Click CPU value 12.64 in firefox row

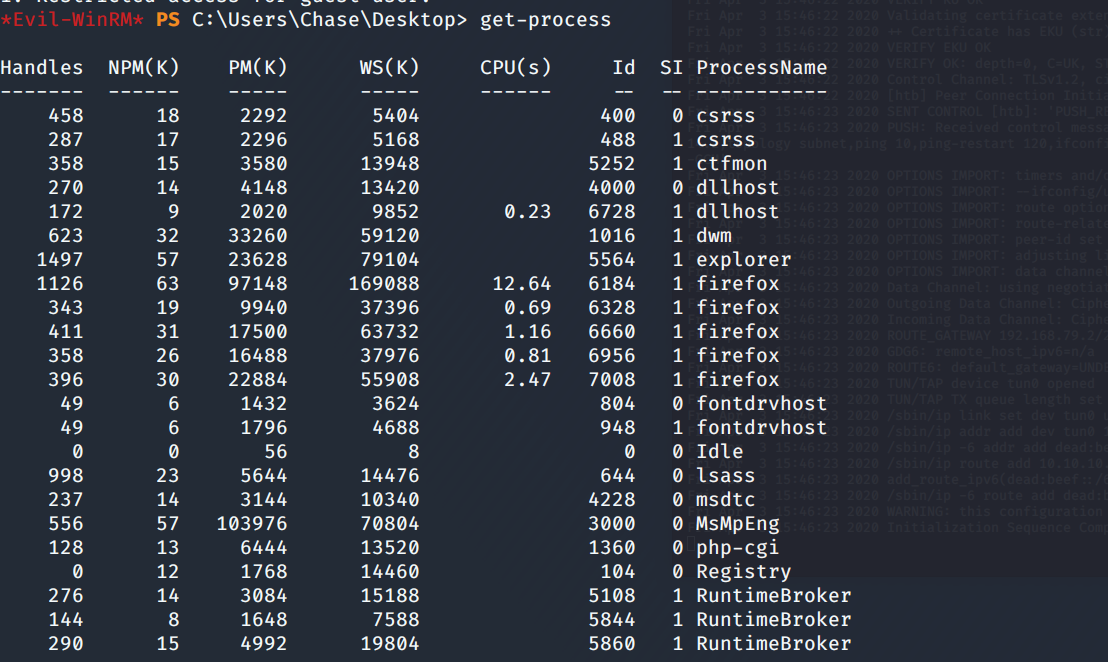tap(522, 284)
